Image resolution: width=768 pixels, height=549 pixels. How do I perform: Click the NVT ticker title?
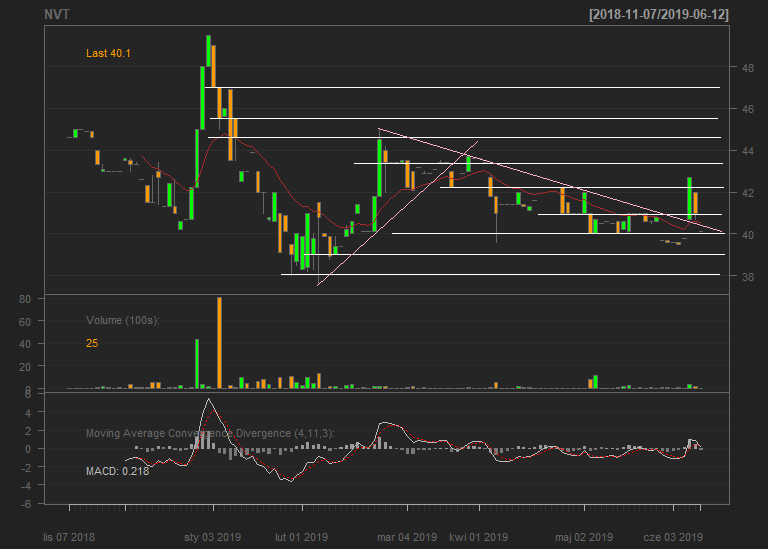tap(57, 15)
